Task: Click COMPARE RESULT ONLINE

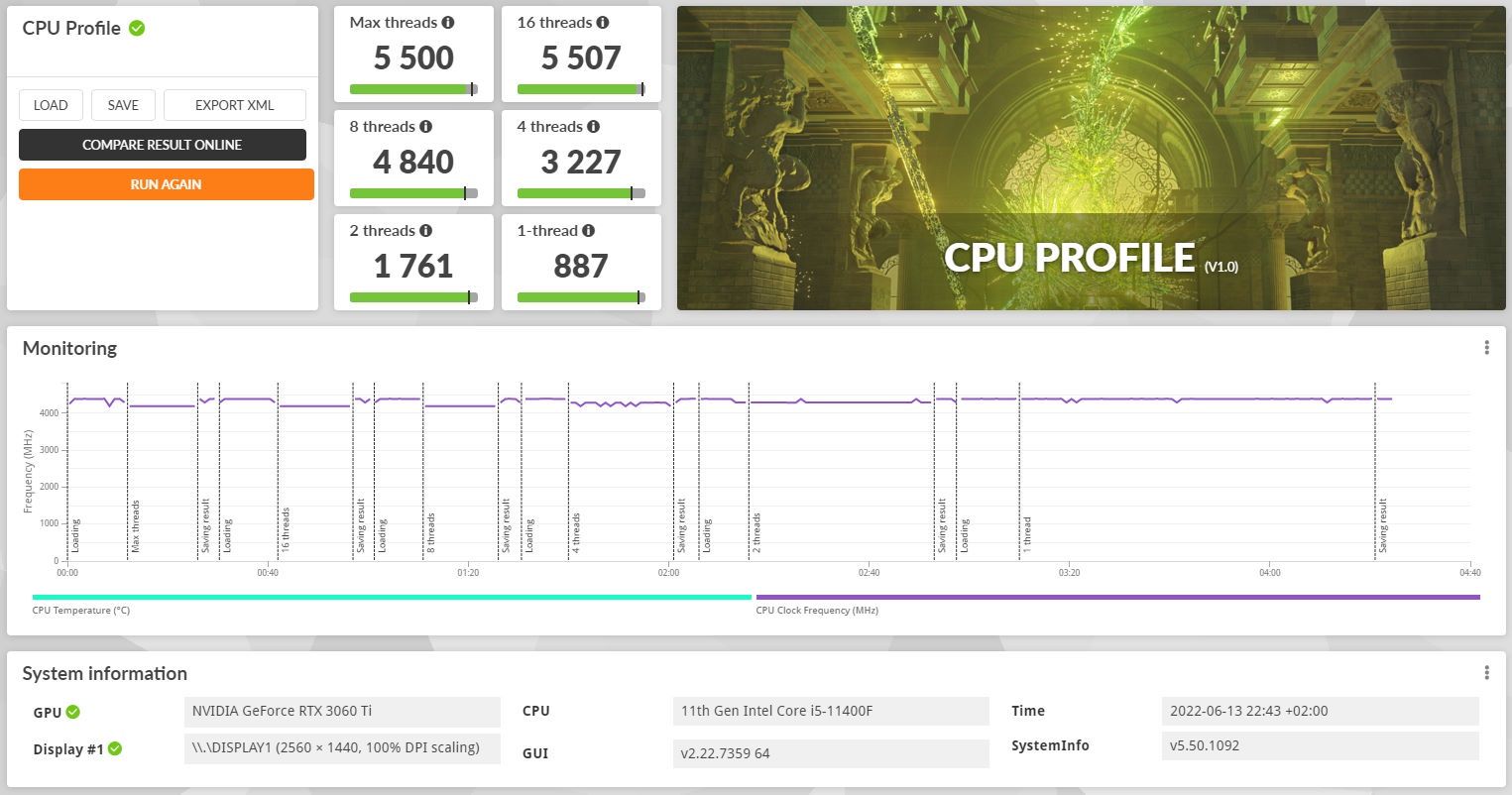Action: click(x=163, y=145)
